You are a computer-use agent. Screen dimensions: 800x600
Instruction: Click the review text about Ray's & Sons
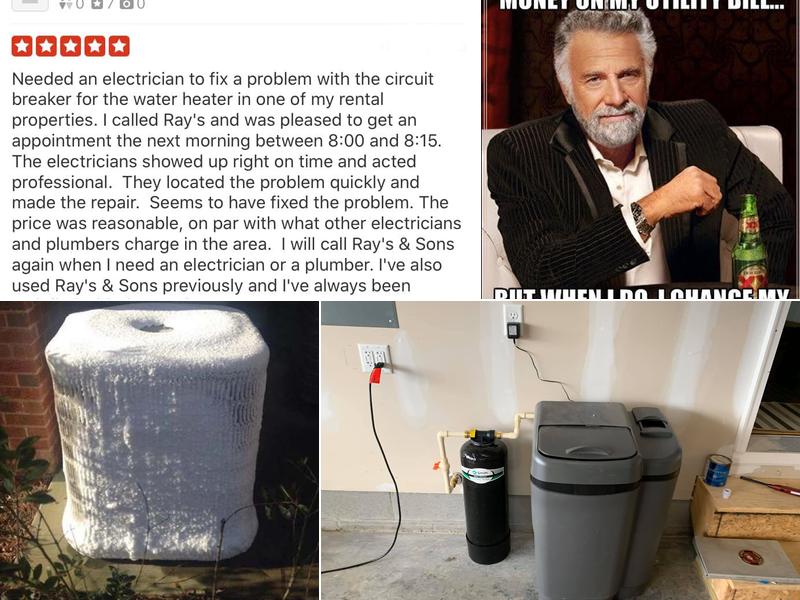click(x=236, y=182)
